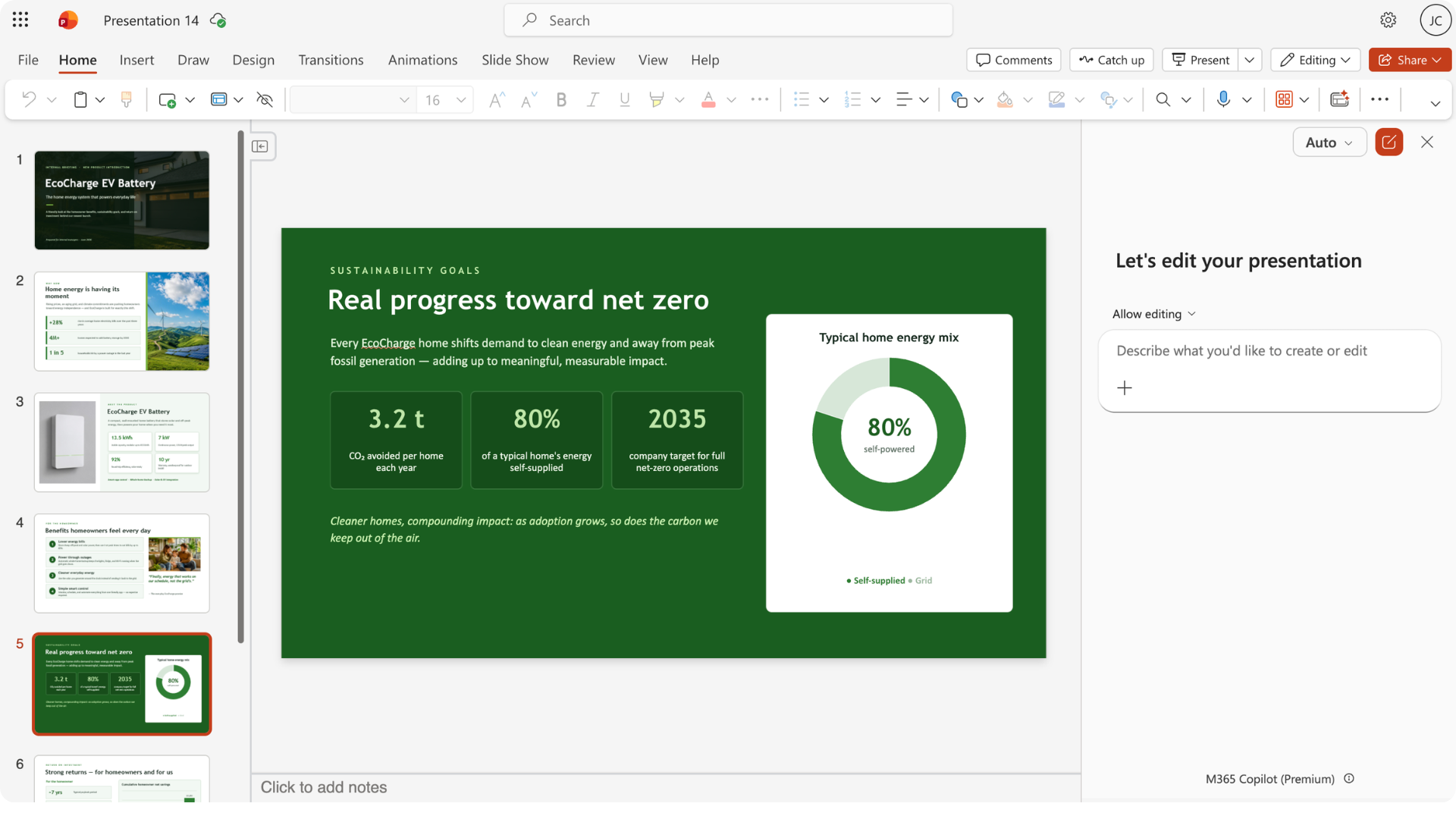Click the Find magnifier icon in ribbon

coord(1163,99)
